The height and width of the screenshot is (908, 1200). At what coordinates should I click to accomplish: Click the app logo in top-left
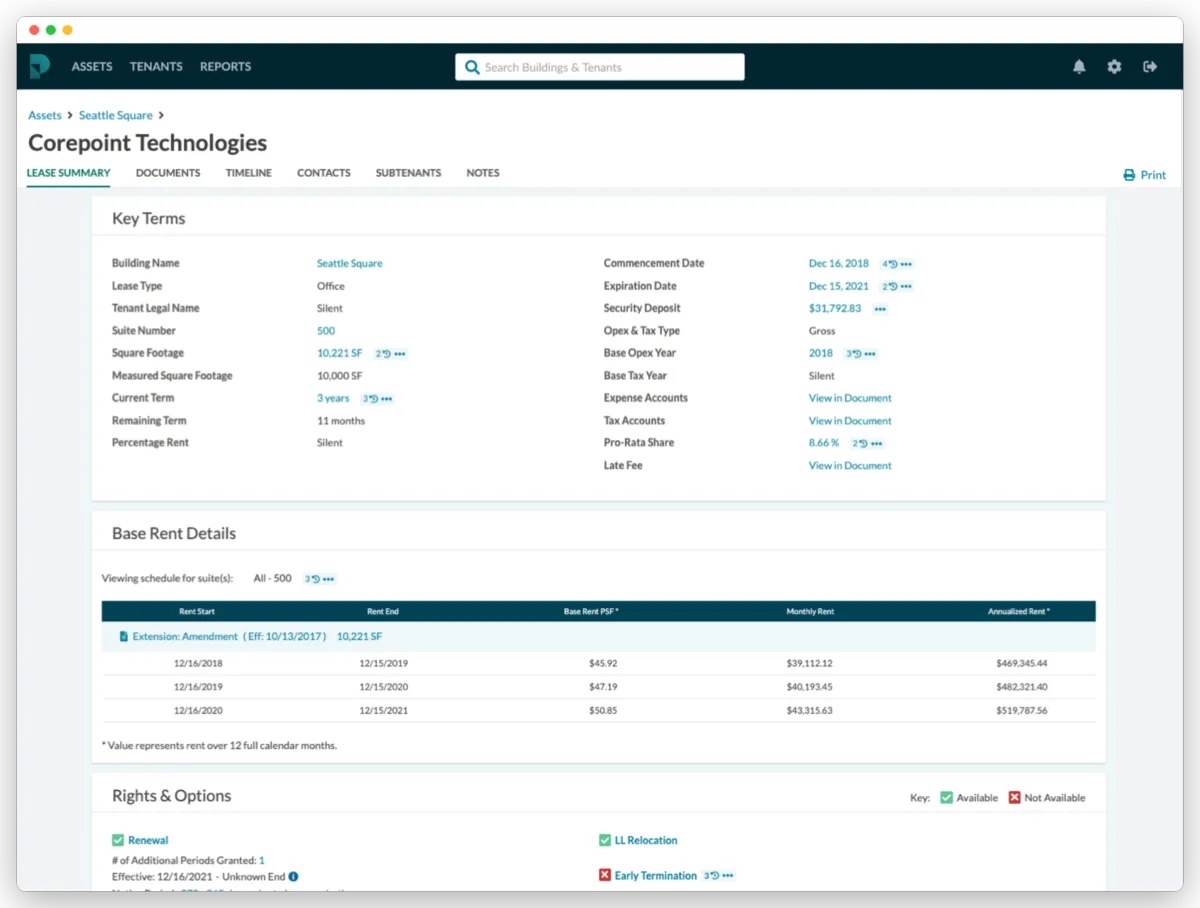(x=39, y=67)
